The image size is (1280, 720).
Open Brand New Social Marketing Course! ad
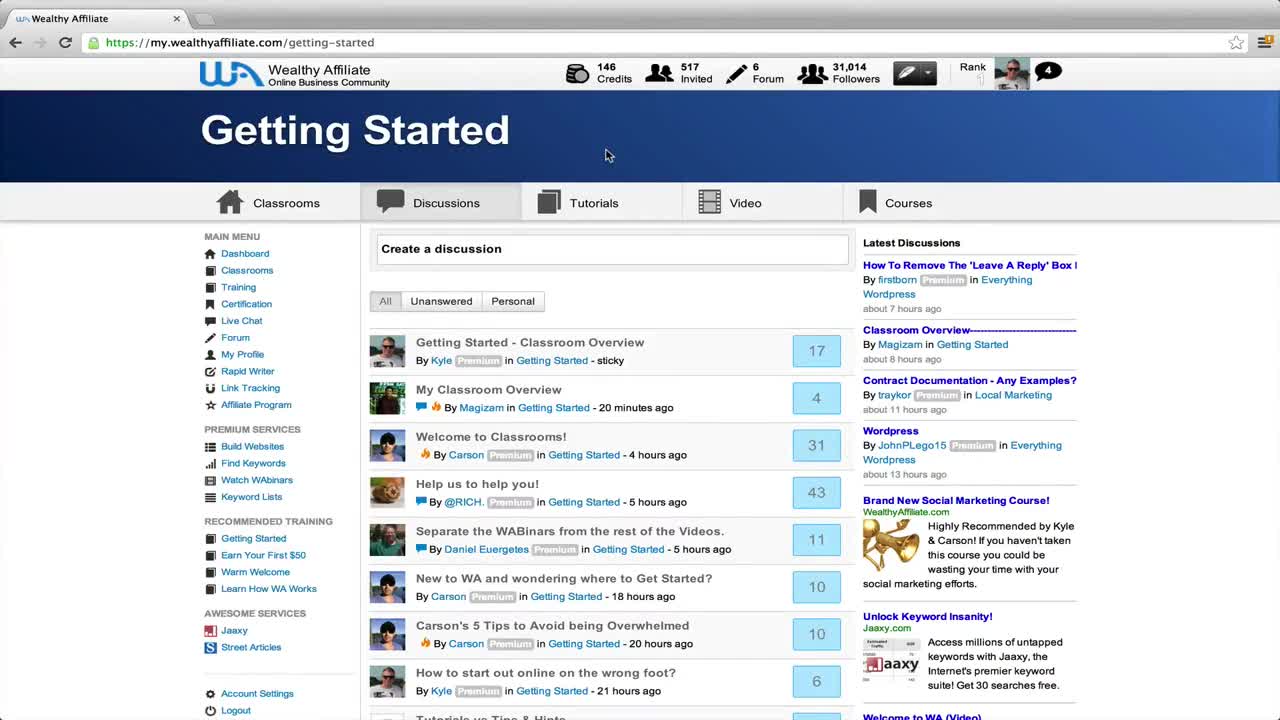click(956, 501)
